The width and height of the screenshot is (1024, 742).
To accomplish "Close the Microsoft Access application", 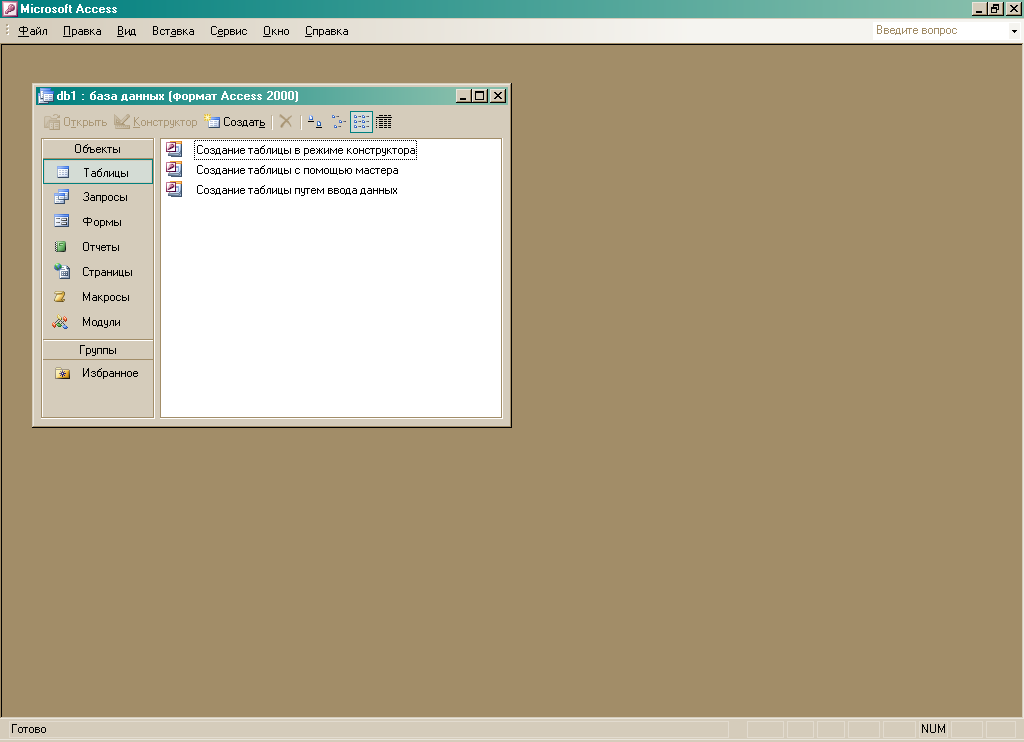I will coord(1013,9).
